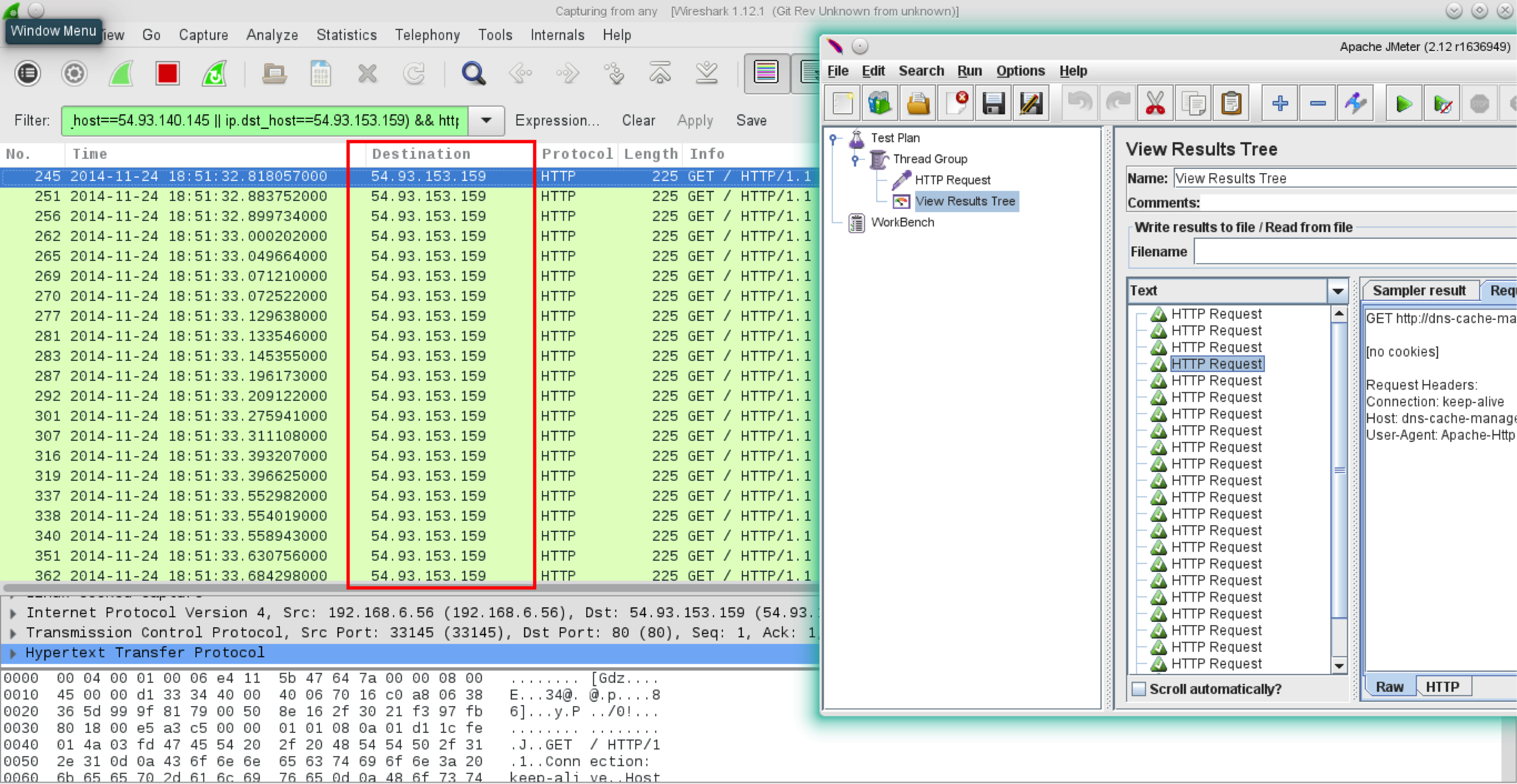Open a capture file in Wireshark
The width and height of the screenshot is (1517, 784).
click(275, 74)
